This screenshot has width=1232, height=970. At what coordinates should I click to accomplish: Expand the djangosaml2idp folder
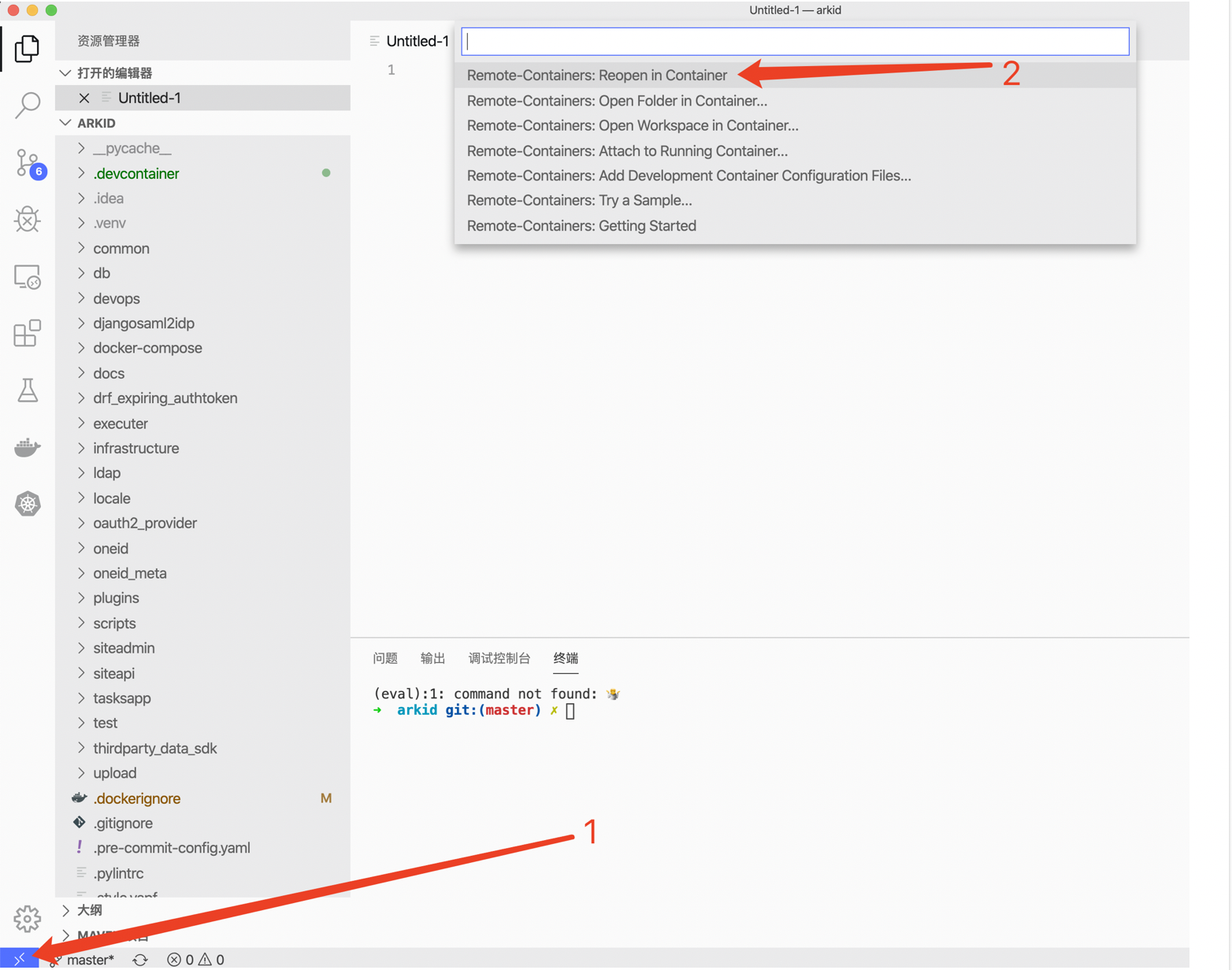(x=202, y=323)
